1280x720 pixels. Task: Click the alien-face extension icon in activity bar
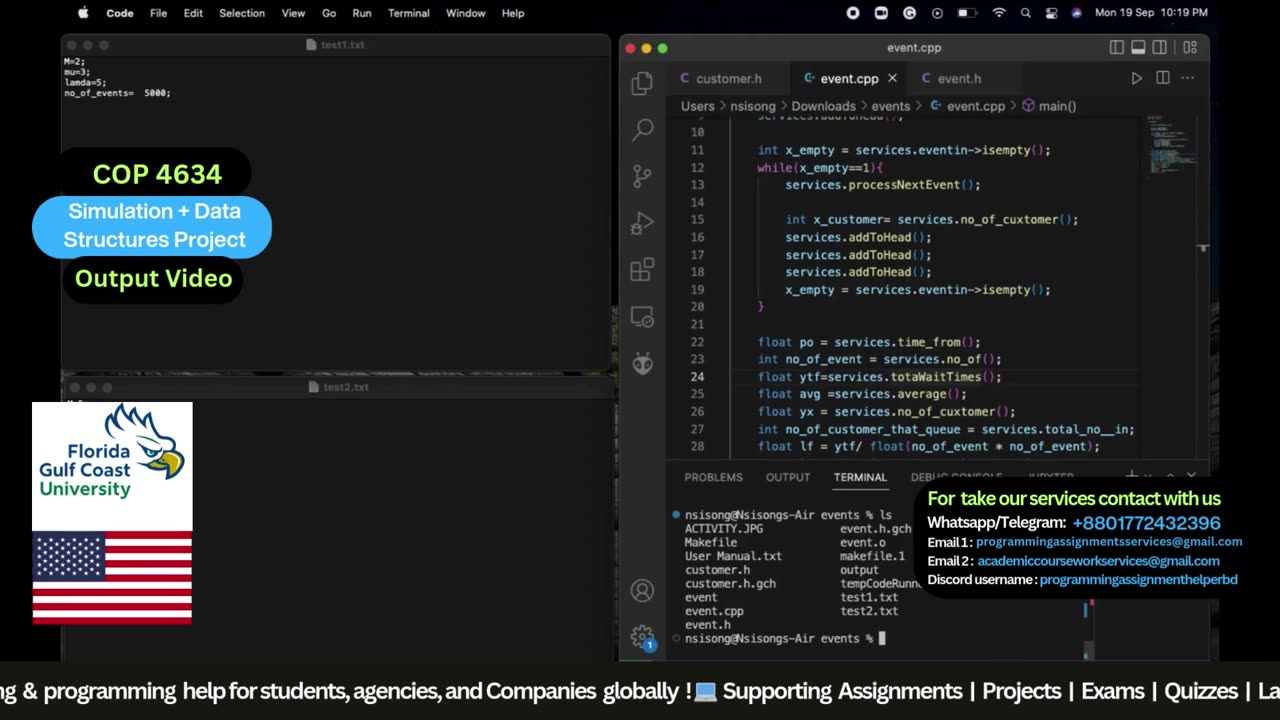click(642, 365)
